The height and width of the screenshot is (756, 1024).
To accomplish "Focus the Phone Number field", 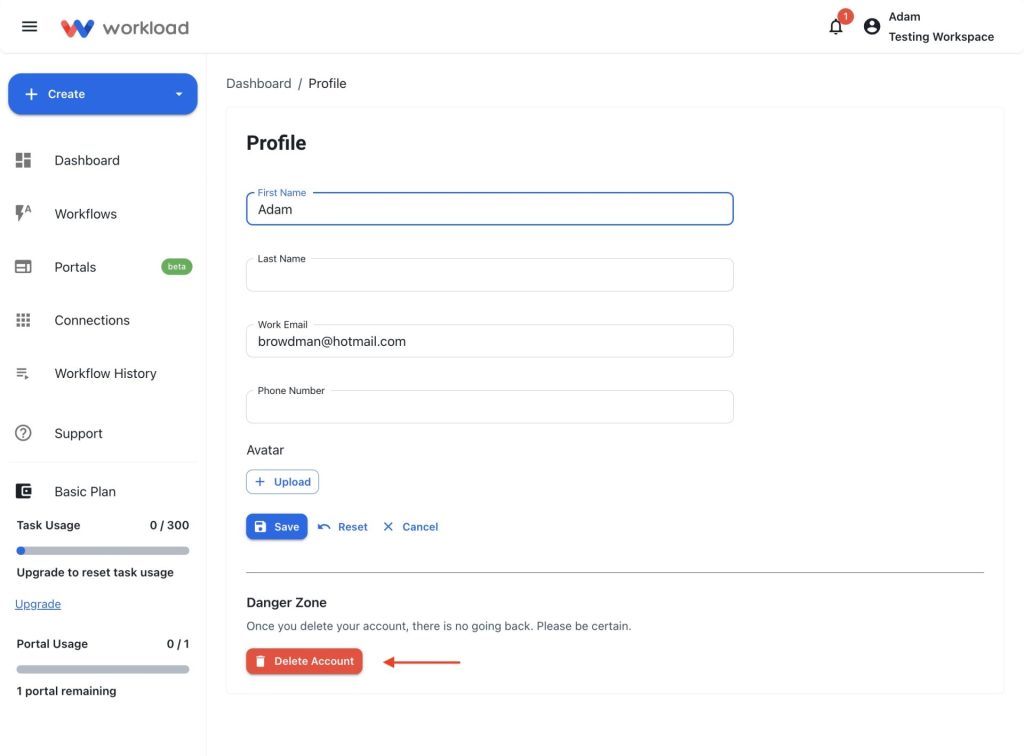I will 490,407.
